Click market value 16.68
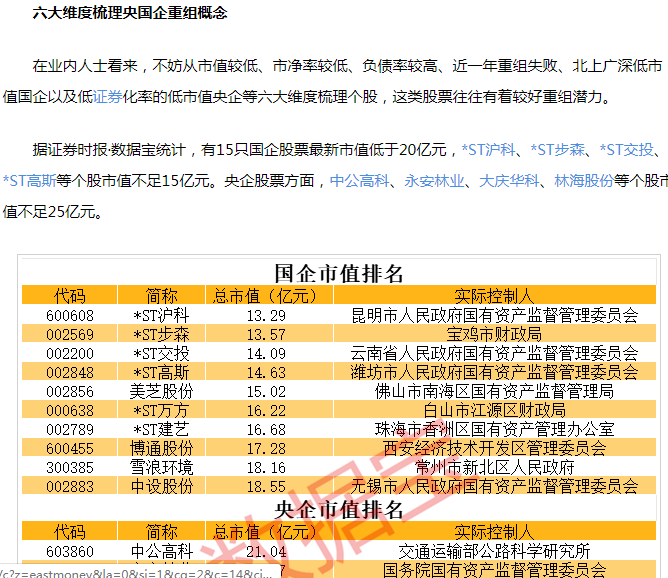 pos(266,429)
